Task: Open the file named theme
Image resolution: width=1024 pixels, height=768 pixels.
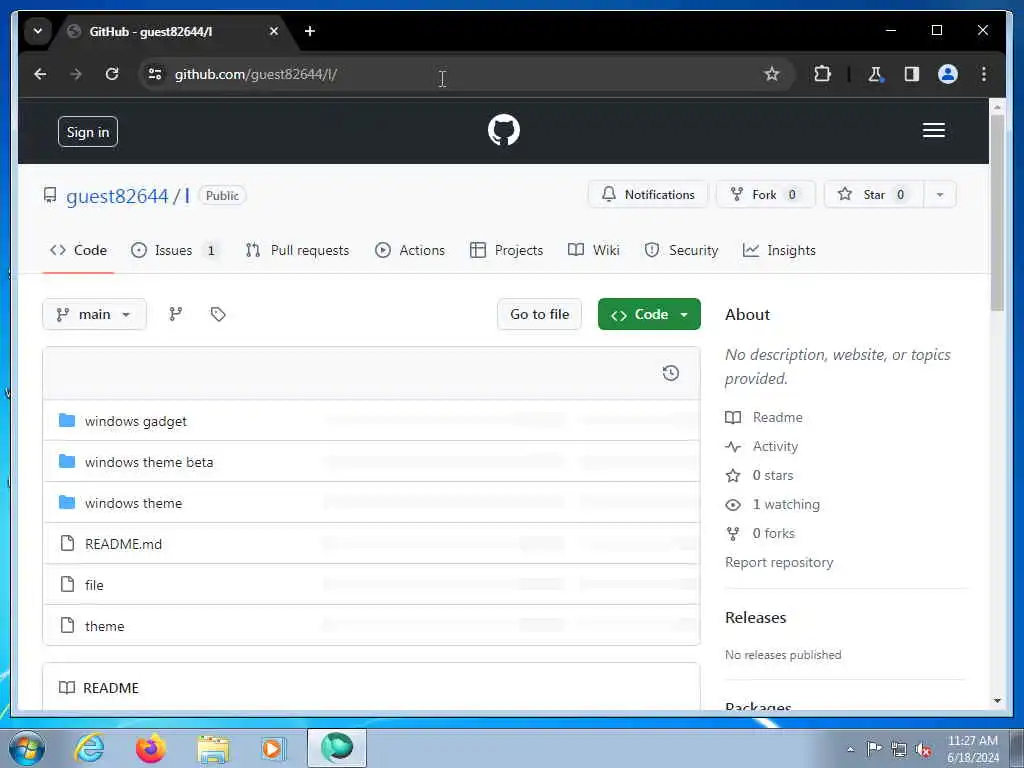Action: (x=104, y=626)
